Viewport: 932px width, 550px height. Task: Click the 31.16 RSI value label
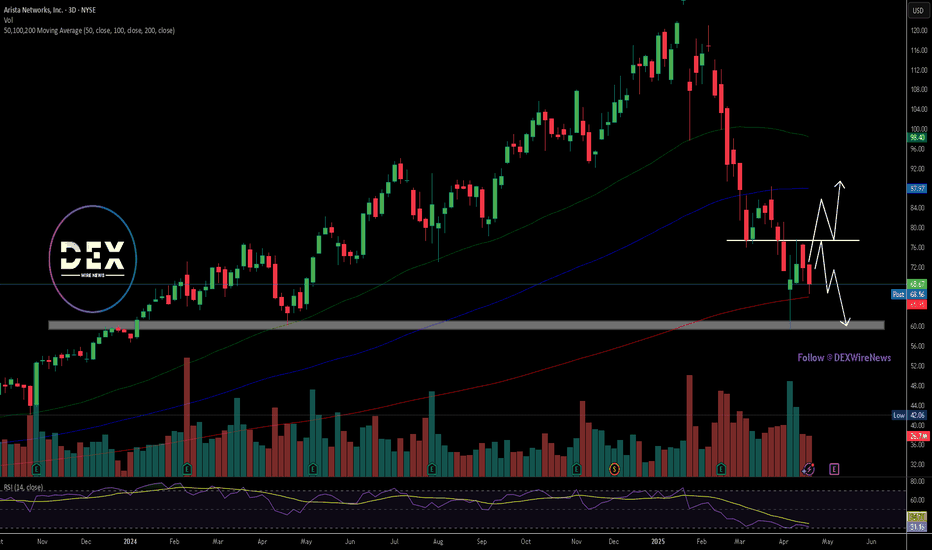click(917, 527)
